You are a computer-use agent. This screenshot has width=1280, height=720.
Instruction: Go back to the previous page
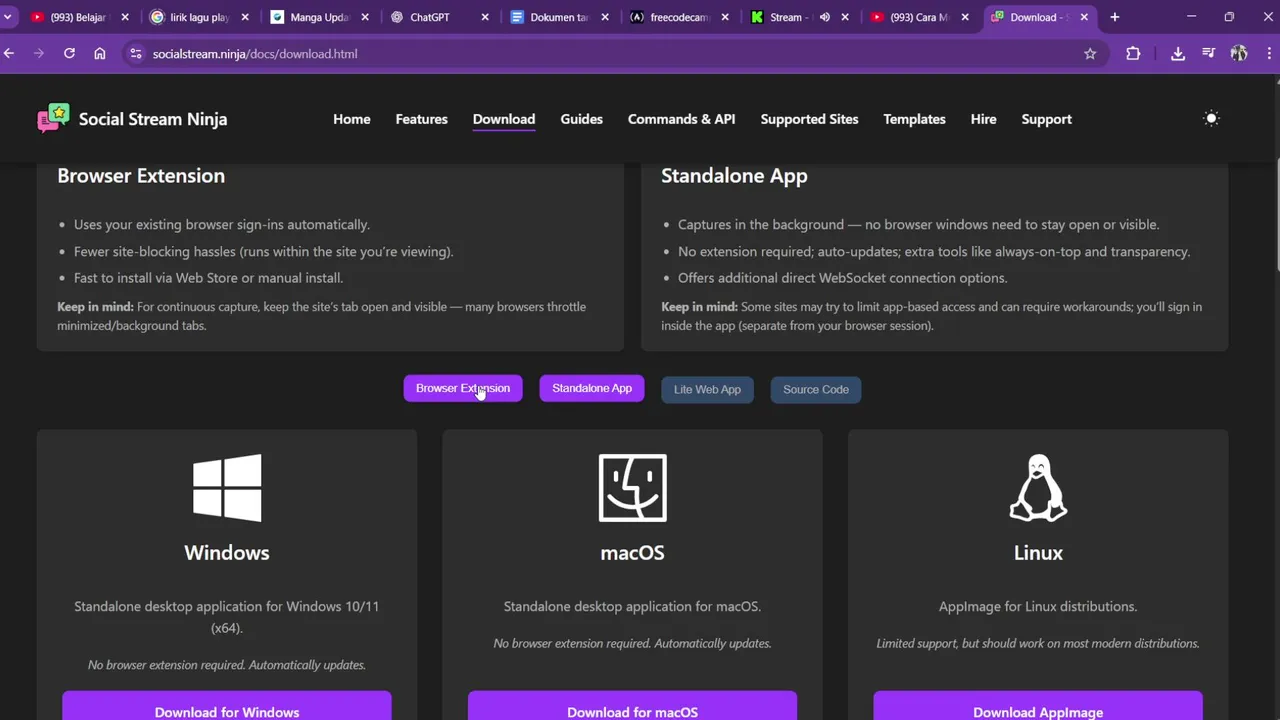[9, 54]
